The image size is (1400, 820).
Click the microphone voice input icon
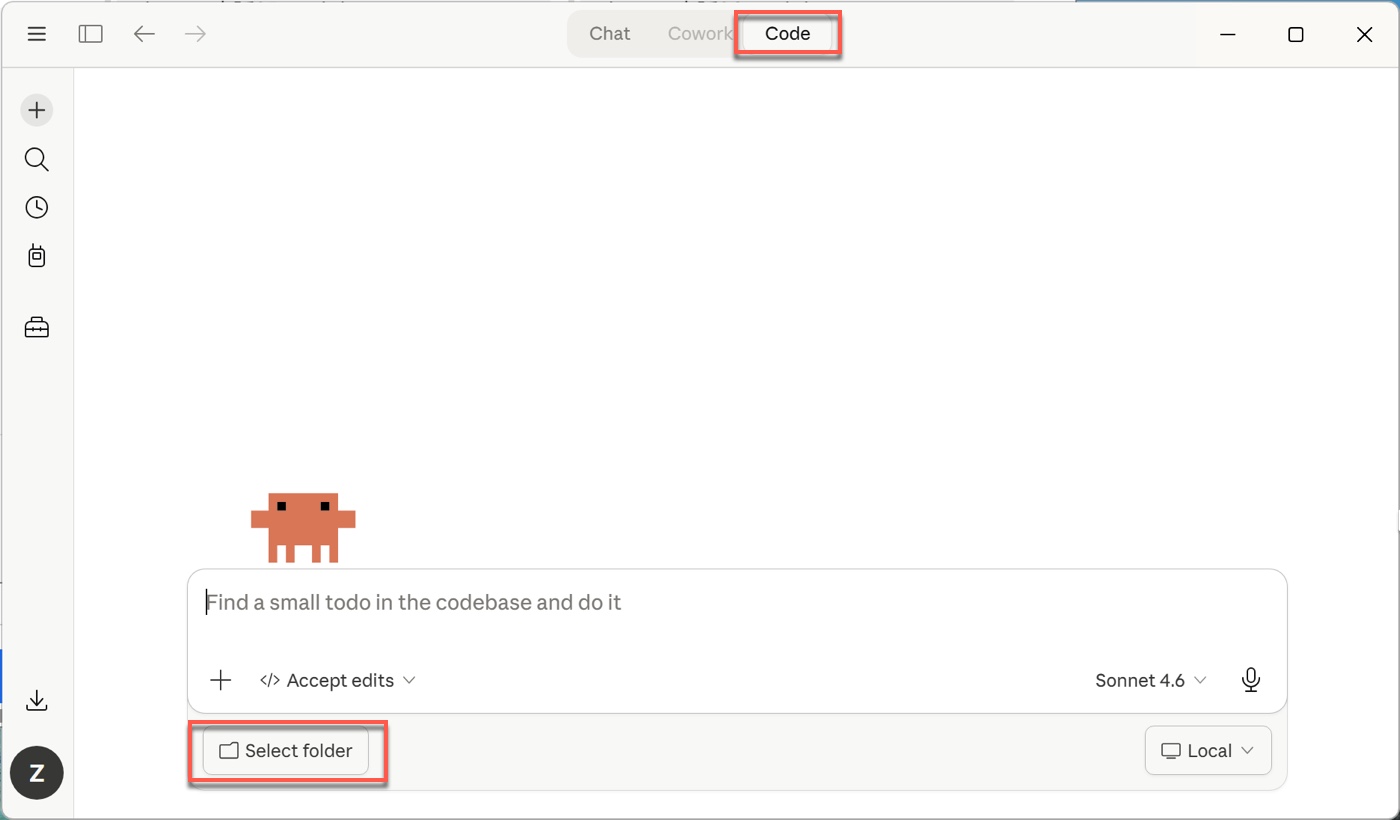(x=1250, y=680)
